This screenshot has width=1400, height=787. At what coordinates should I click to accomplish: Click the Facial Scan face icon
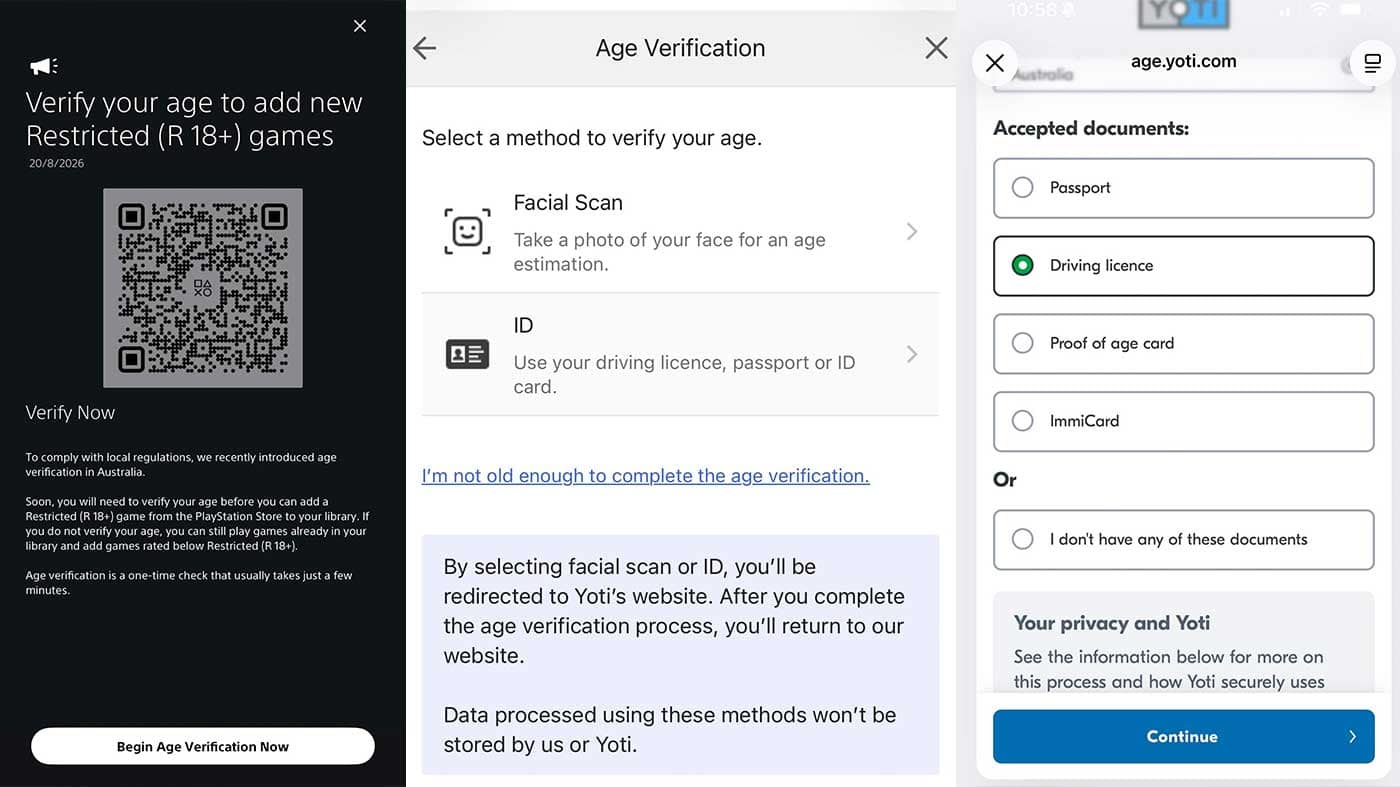coord(467,232)
